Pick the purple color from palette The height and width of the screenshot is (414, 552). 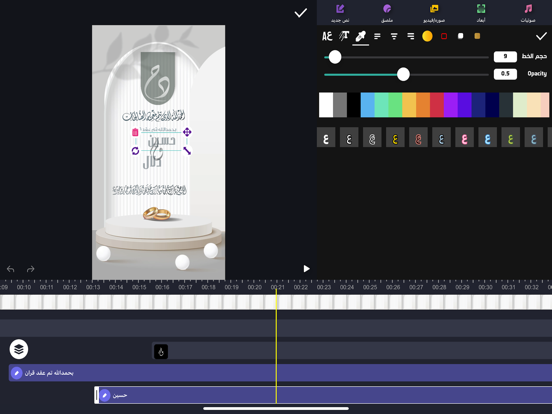(451, 105)
